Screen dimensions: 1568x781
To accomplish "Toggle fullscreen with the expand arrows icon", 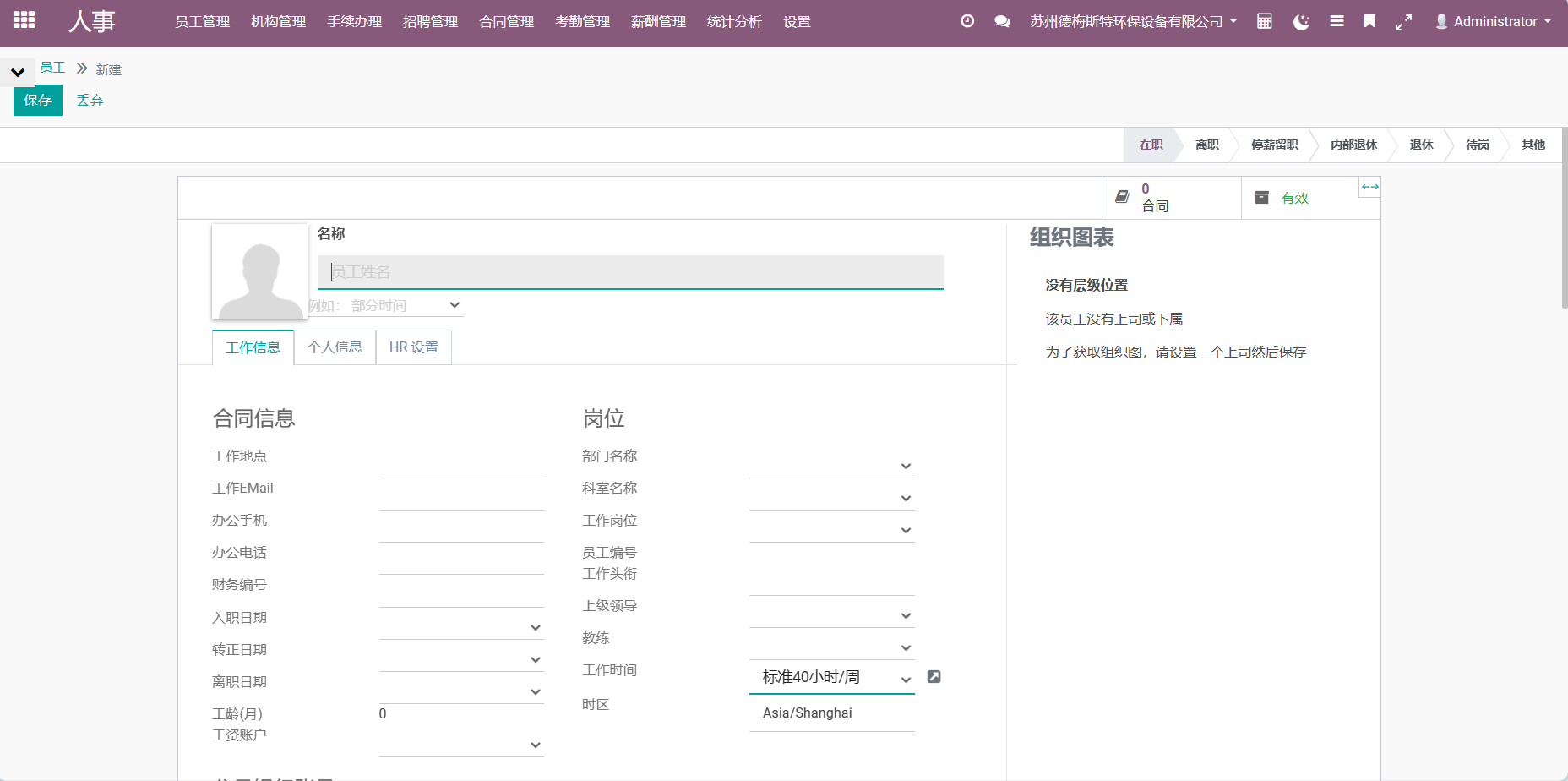I will pyautogui.click(x=1403, y=23).
